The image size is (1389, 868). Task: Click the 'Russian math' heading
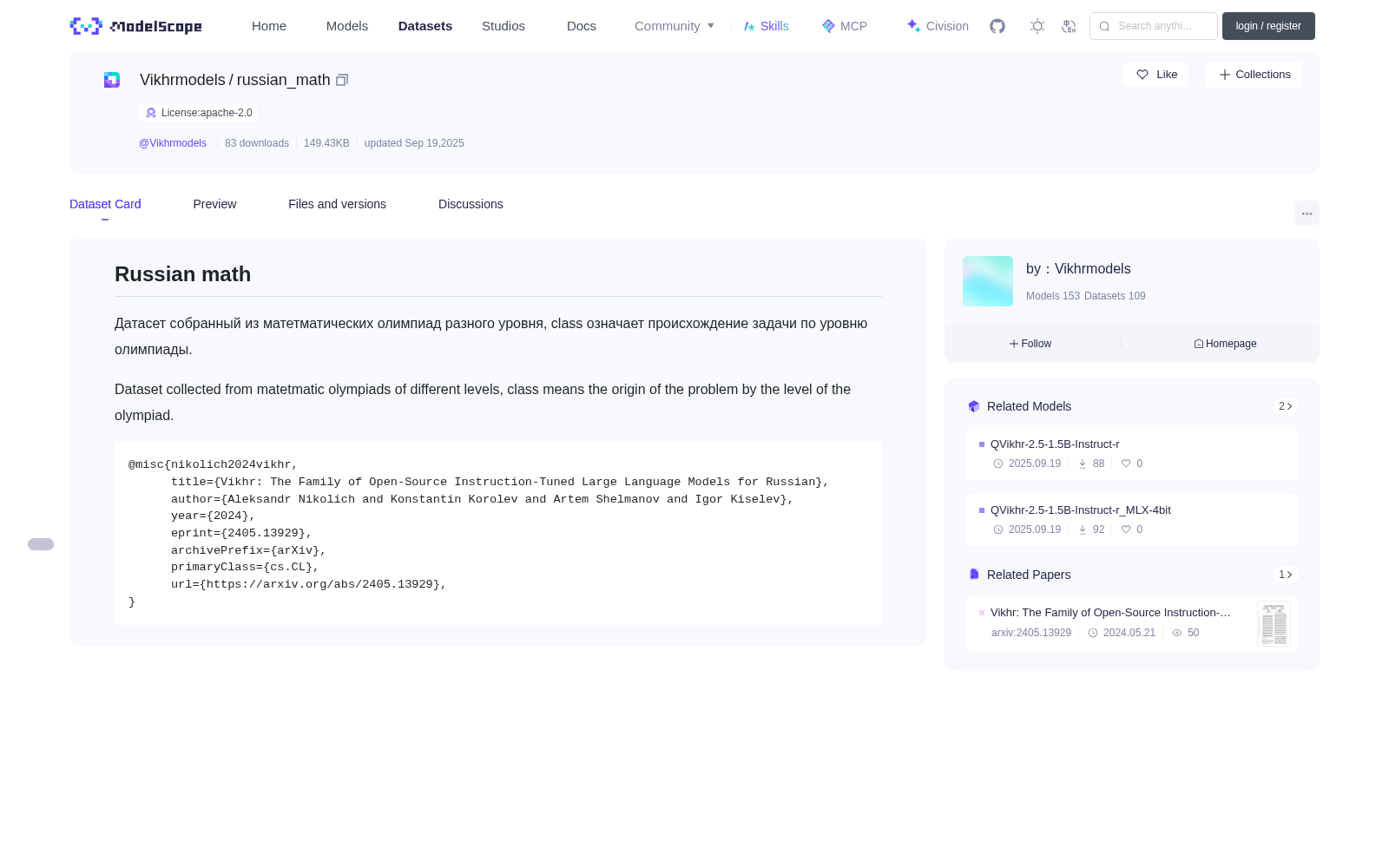183,274
